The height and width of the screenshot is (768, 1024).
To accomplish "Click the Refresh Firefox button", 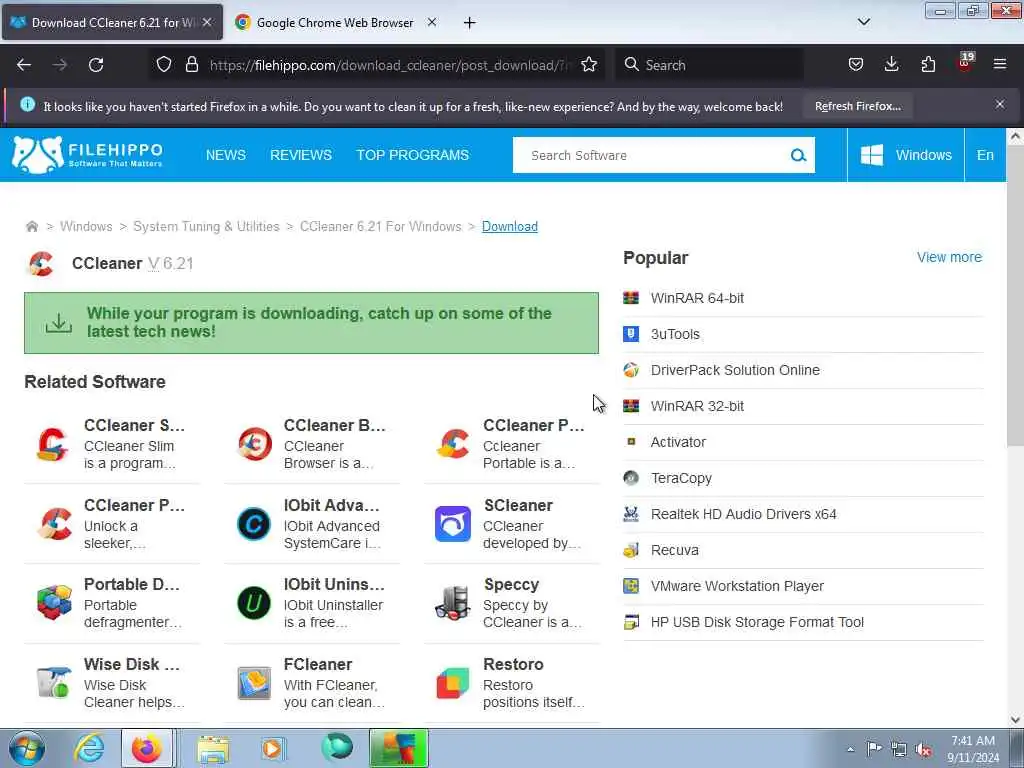I will [x=857, y=106].
